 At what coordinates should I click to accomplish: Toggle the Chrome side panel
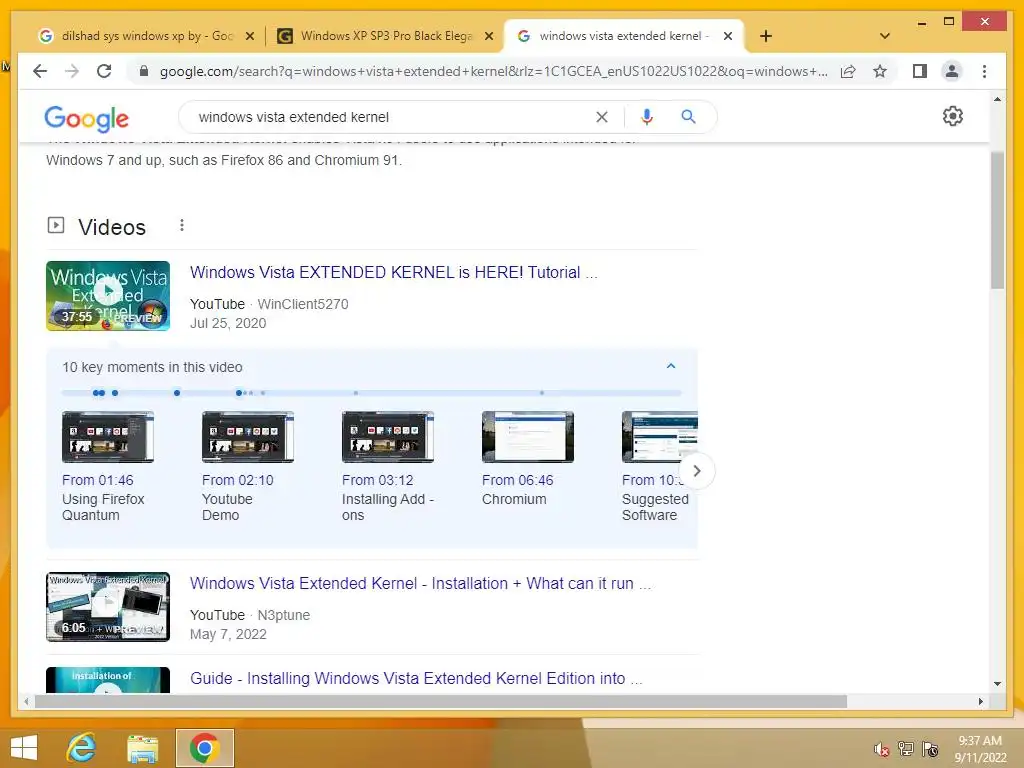[920, 71]
